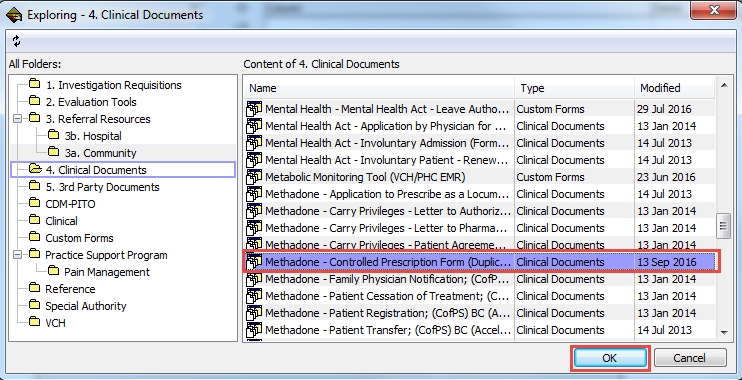
Task: Select Mental Health Act - Involuntary Patient Renewal row
Action: point(479,160)
